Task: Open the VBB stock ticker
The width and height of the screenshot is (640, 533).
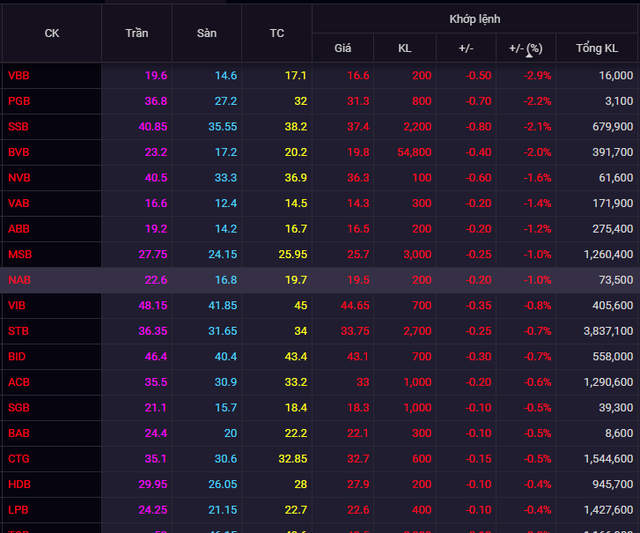Action: [19, 75]
